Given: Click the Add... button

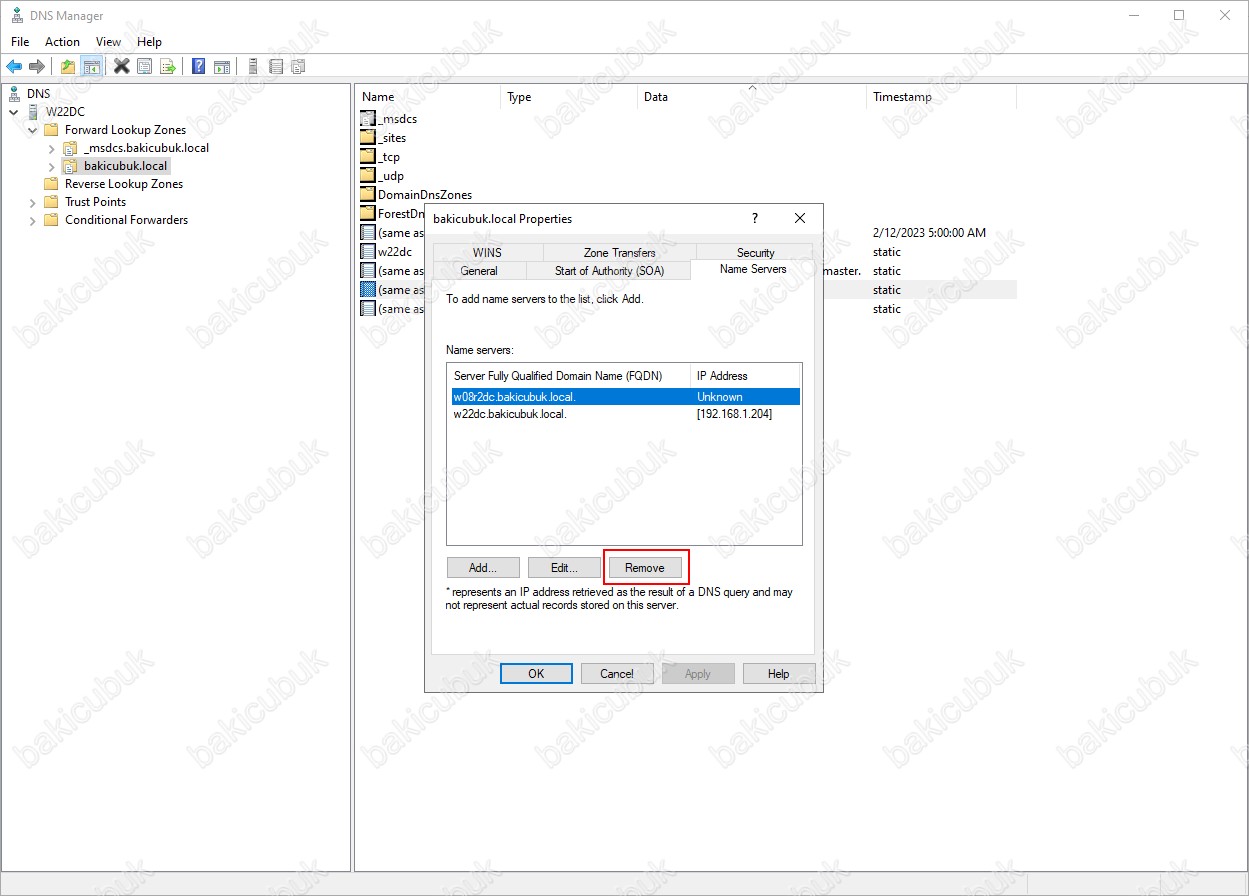Looking at the screenshot, I should (483, 568).
